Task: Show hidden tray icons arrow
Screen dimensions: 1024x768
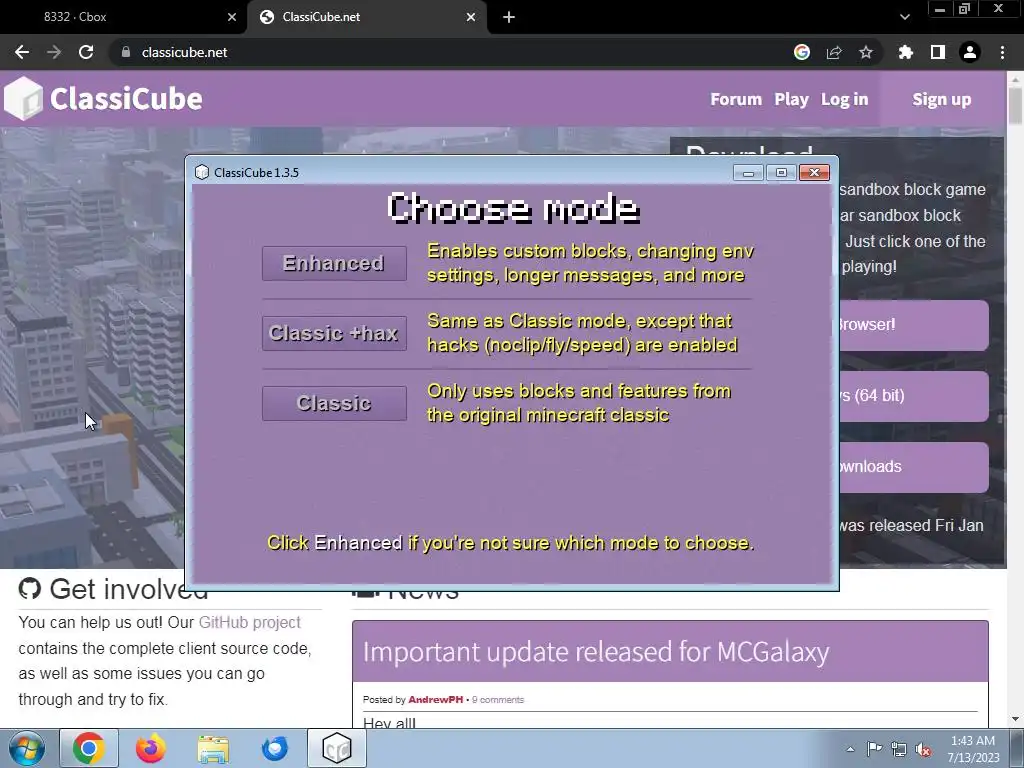Action: coord(850,749)
